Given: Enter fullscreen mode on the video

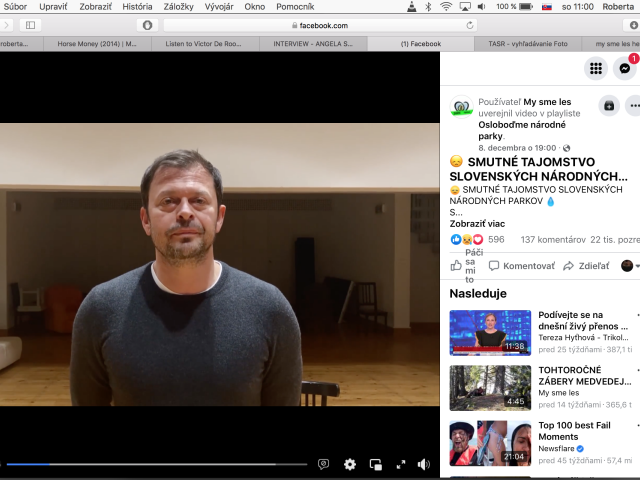Looking at the screenshot, I should [401, 464].
